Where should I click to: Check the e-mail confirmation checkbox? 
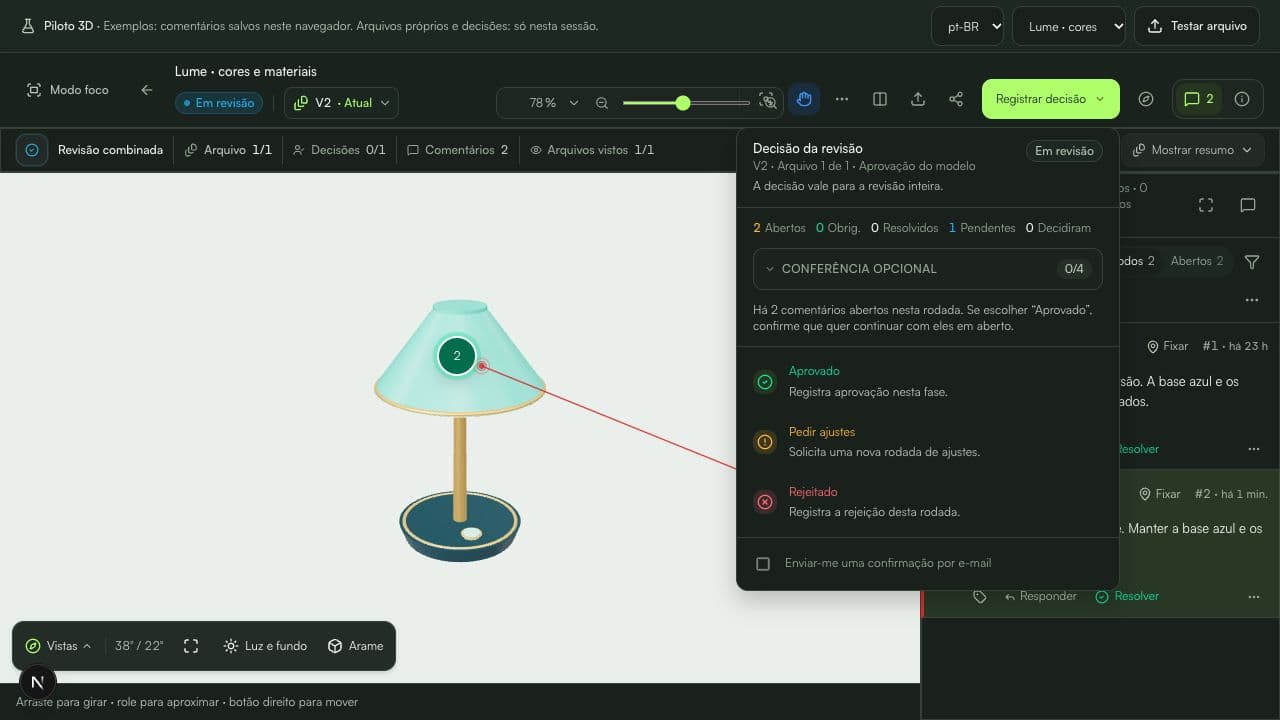(763, 564)
